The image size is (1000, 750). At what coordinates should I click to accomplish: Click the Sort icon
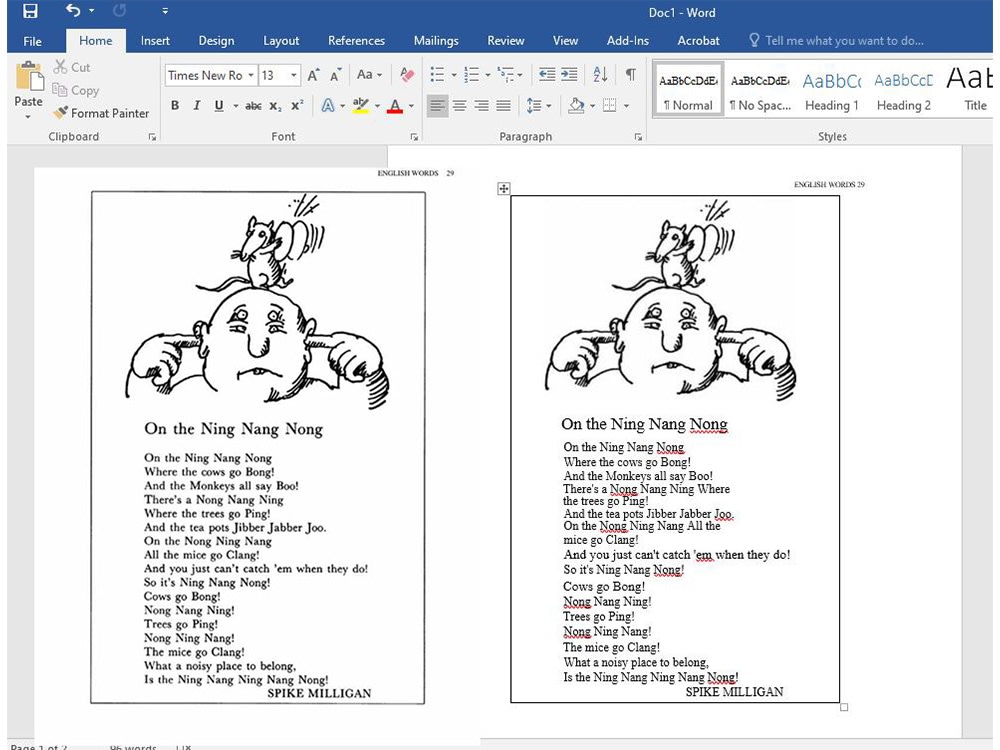(600, 75)
